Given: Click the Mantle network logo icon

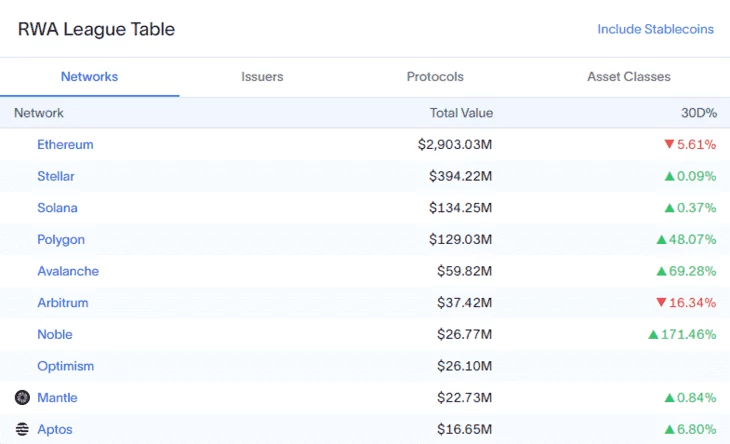Looking at the screenshot, I should click(x=22, y=397).
